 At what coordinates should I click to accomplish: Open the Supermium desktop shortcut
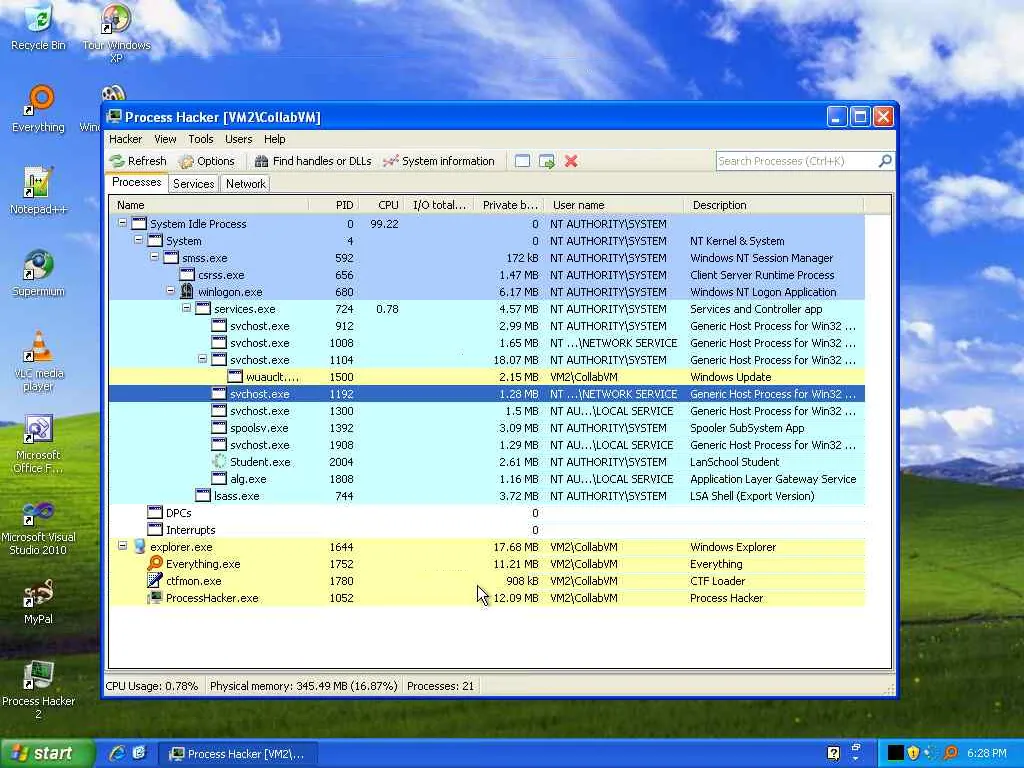[38, 273]
